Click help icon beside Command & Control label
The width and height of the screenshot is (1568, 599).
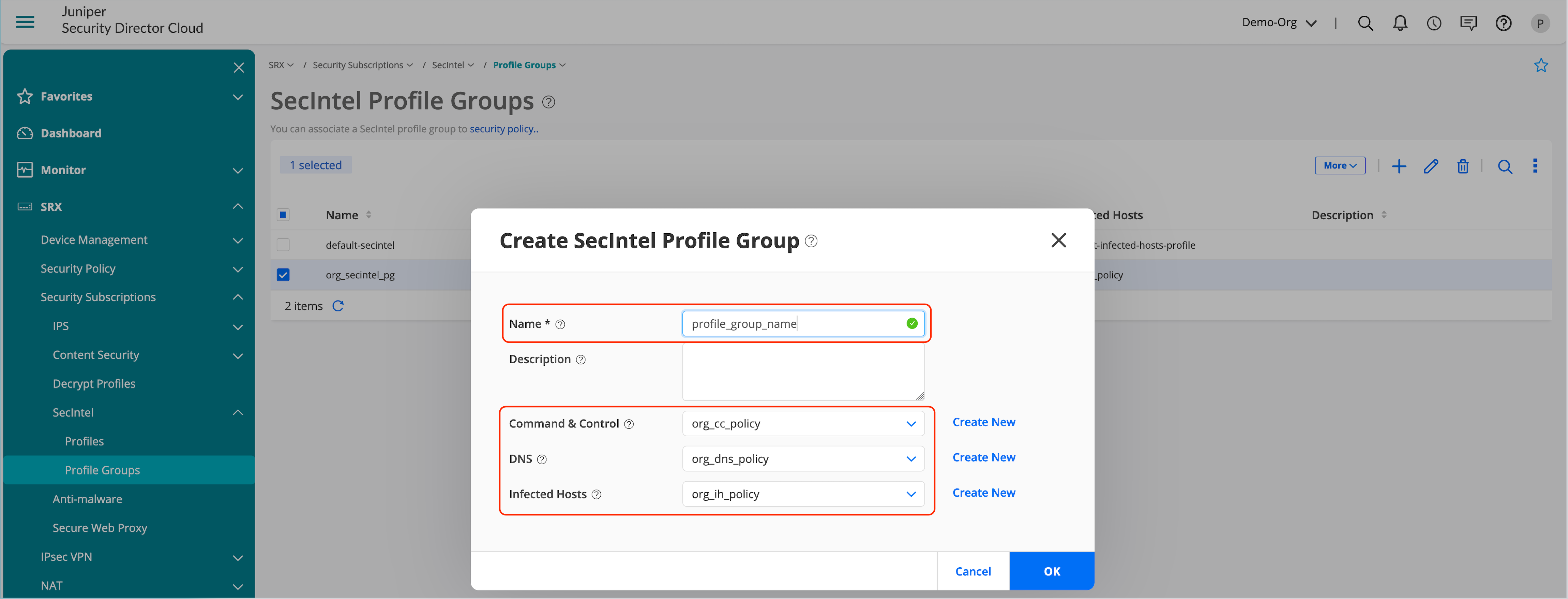coord(629,424)
